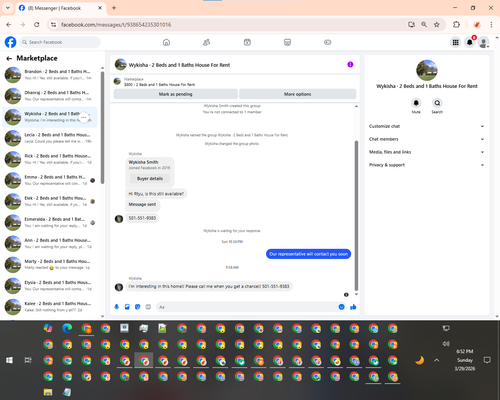Viewport: 500px width, 400px height.
Task: Open options menu on Wykisha conversation row
Action: [84, 117]
